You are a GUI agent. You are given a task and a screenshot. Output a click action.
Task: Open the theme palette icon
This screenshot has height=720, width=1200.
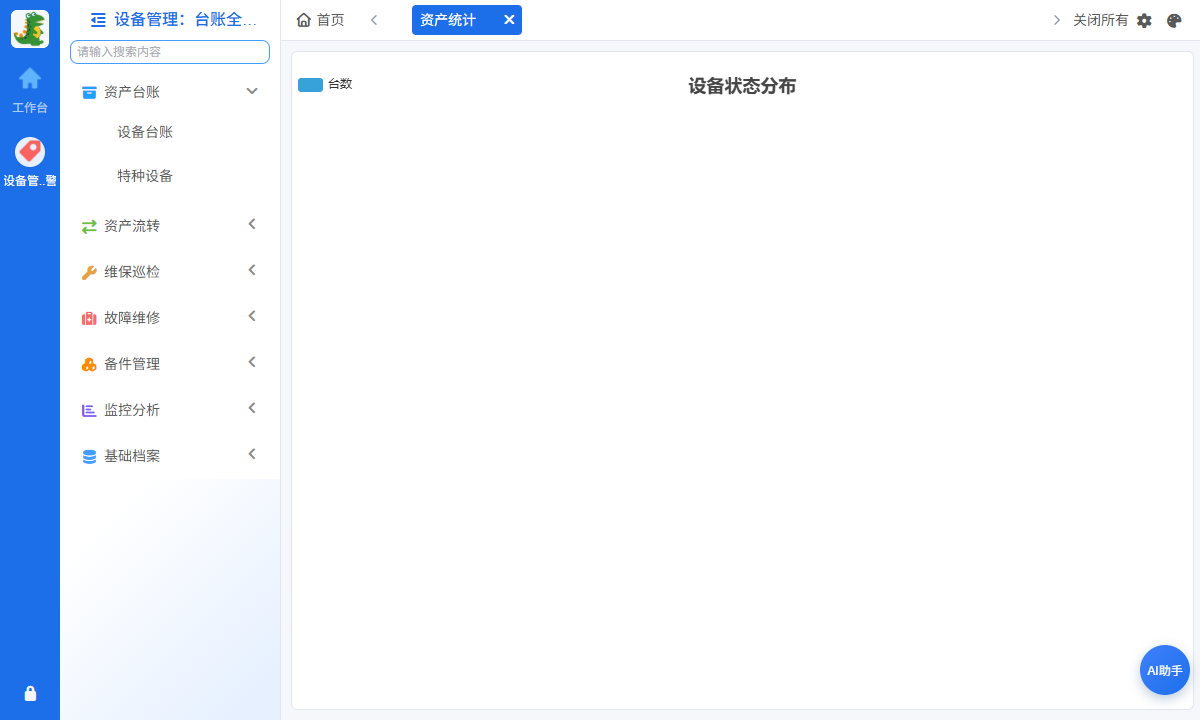coord(1174,20)
